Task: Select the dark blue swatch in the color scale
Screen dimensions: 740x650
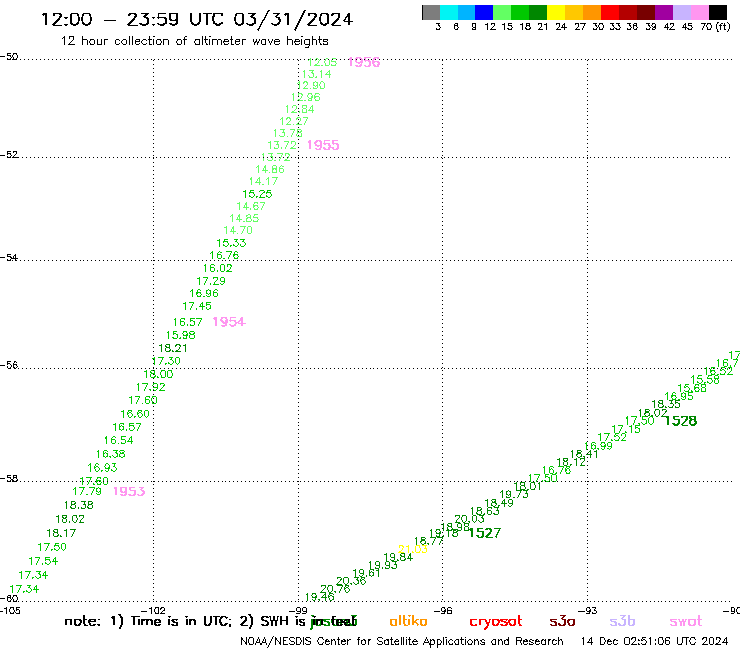Action: click(484, 12)
